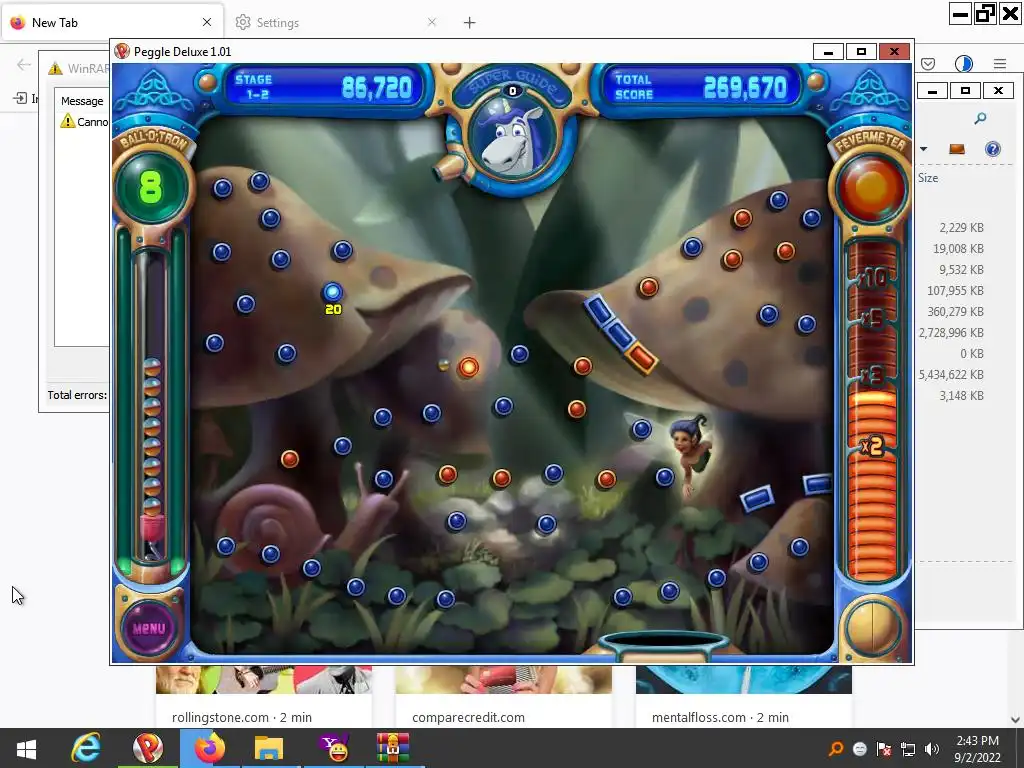Open the rollingstone.com article link

[x=242, y=717]
